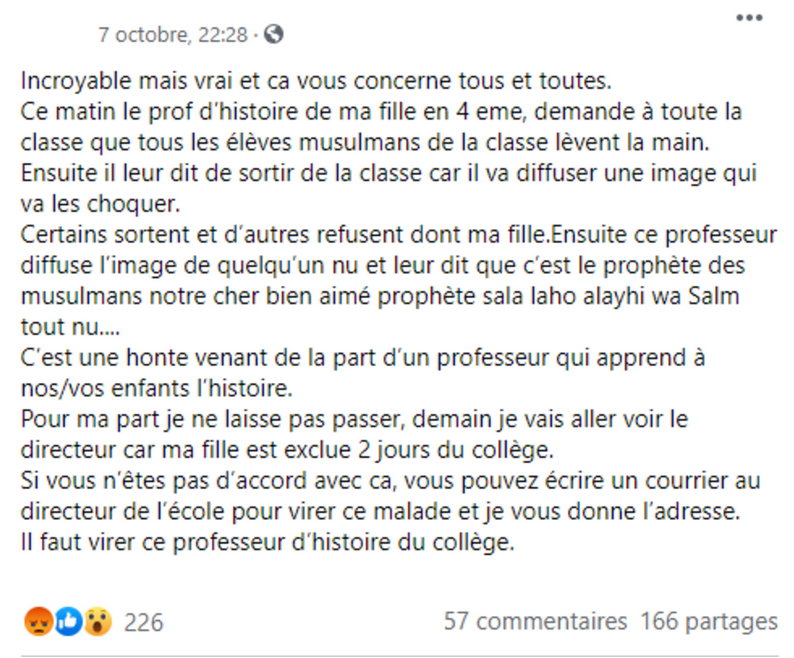Click the wow face reaction icon
The image size is (794, 658).
click(97, 621)
